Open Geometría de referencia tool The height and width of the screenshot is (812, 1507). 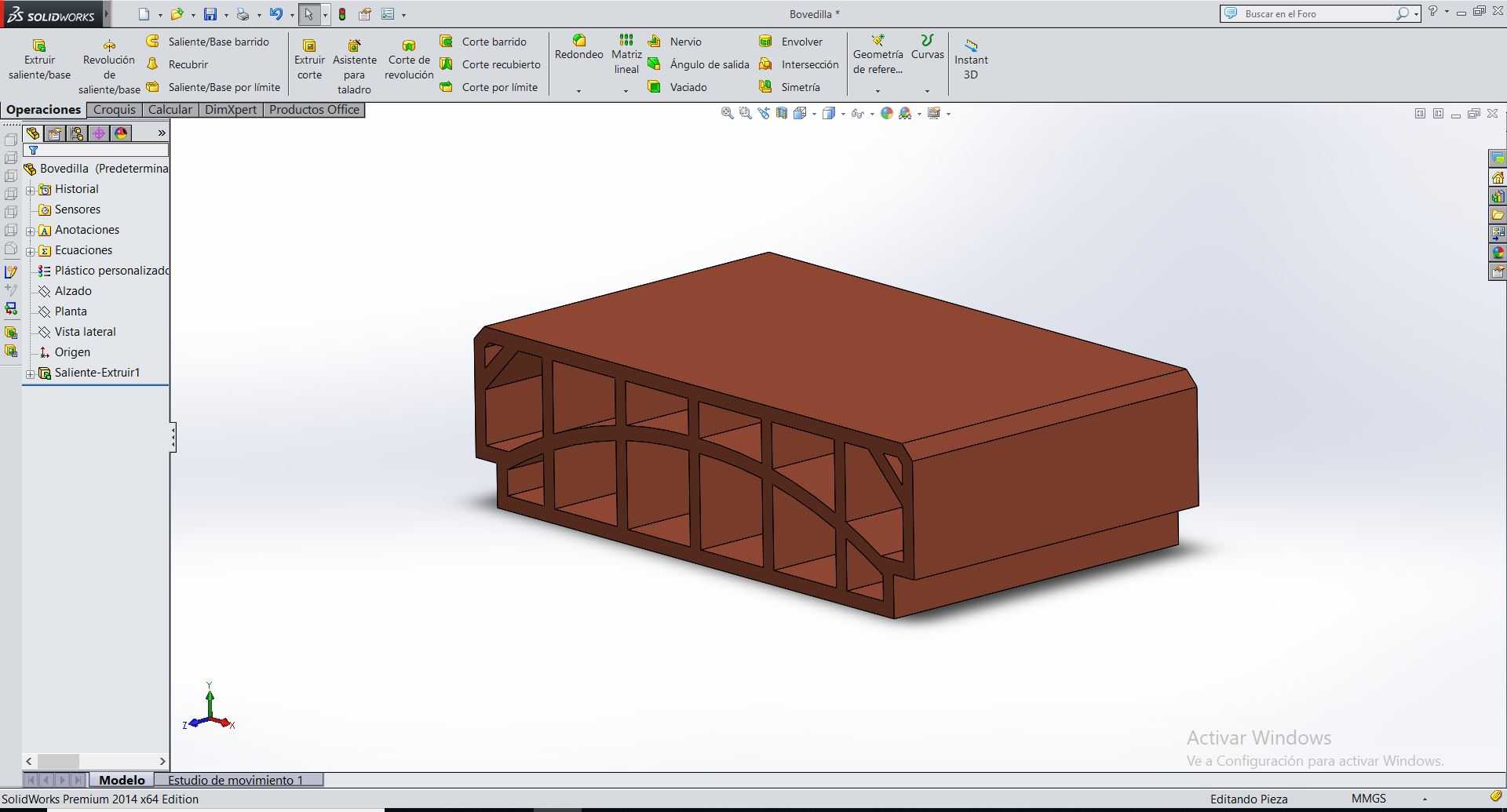point(878,54)
